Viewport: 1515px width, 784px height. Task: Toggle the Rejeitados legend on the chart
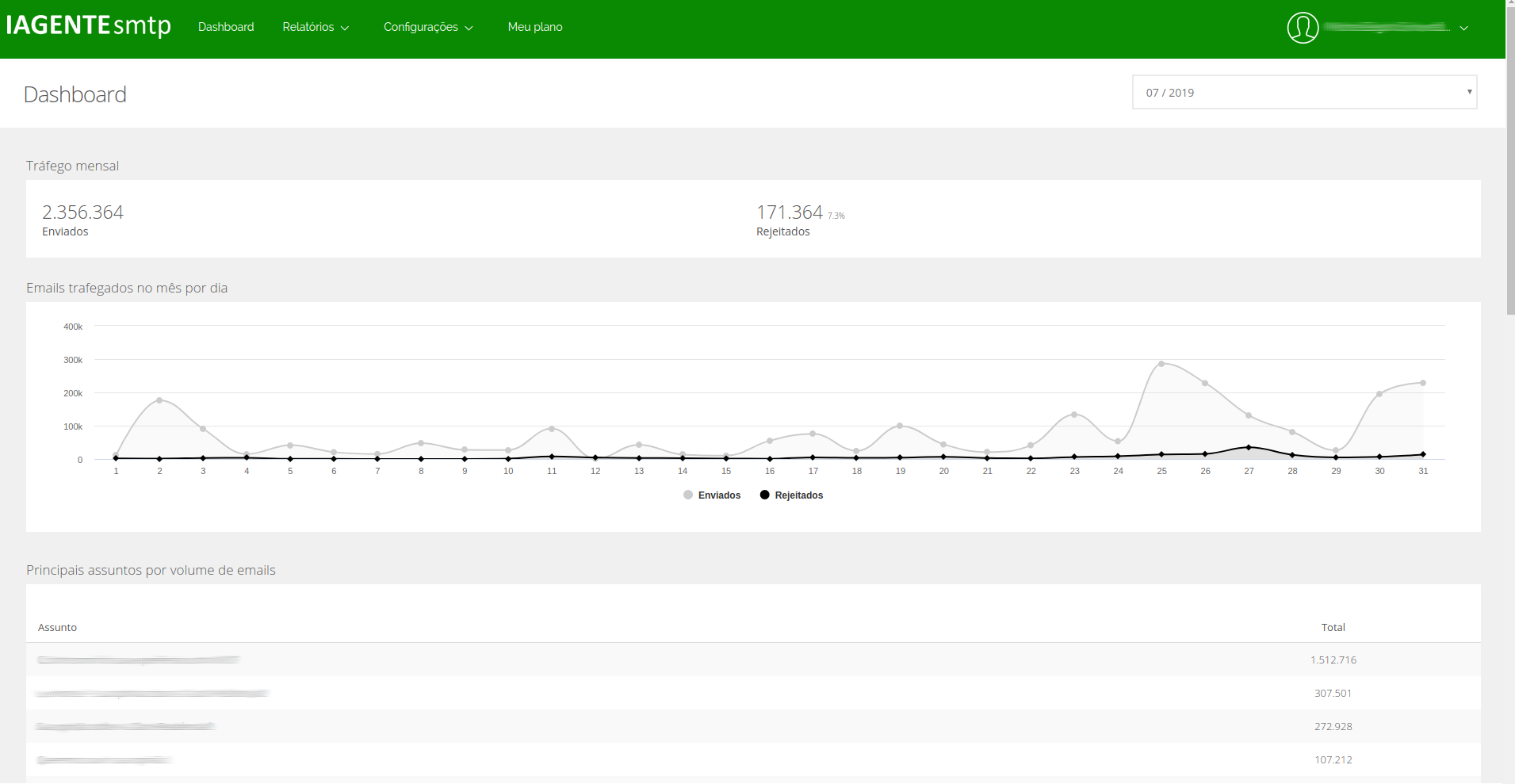pos(790,495)
